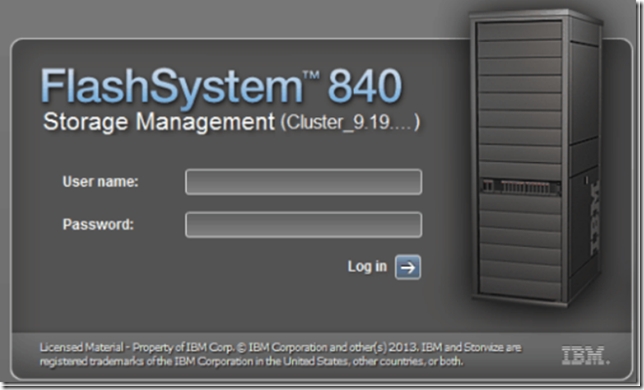Click the Licensed Material copyright notice
644x390 pixels.
pyautogui.click(x=281, y=354)
